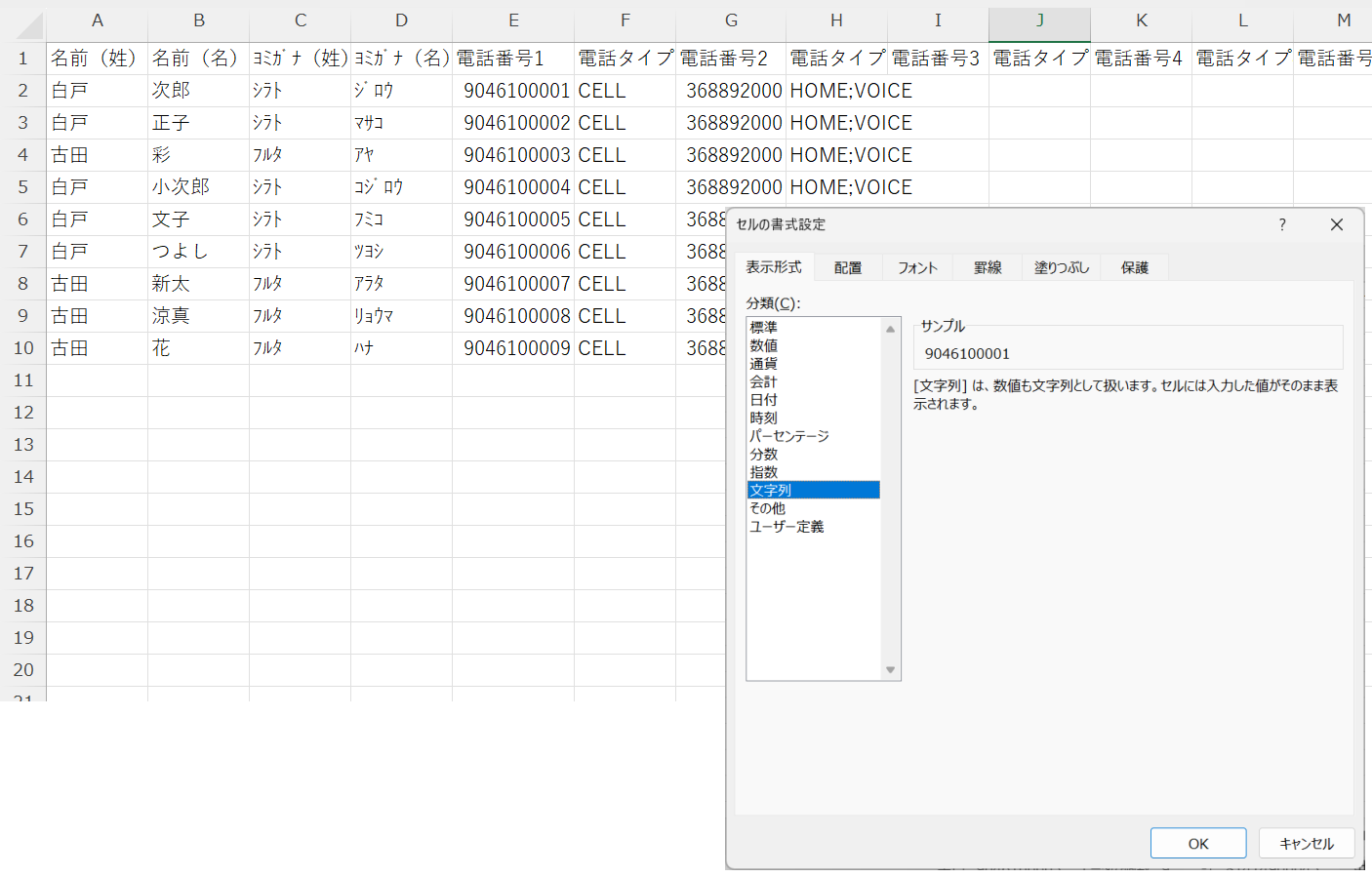The height and width of the screenshot is (877, 1372).
Task: Select row 15 header
Action: pos(23,509)
